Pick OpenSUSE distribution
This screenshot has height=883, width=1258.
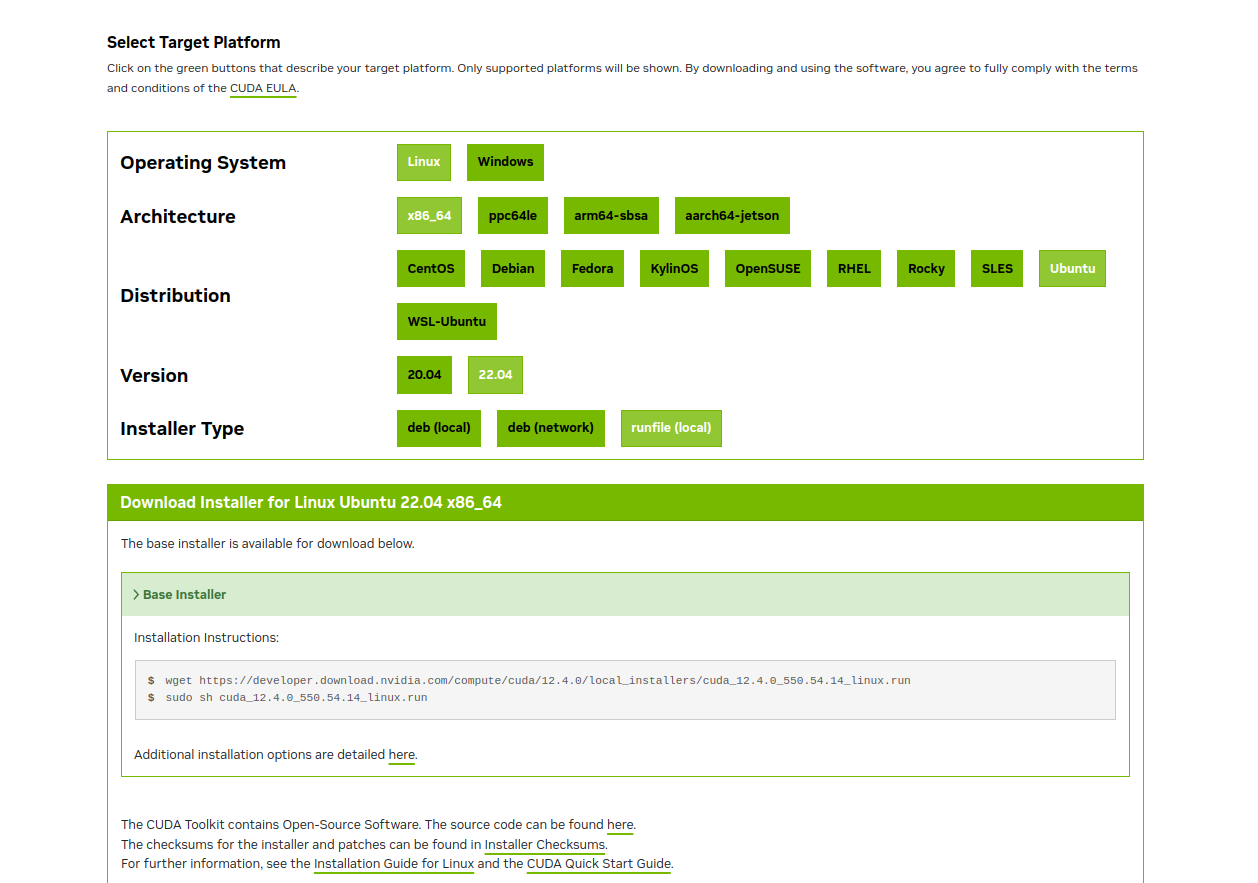[768, 269]
